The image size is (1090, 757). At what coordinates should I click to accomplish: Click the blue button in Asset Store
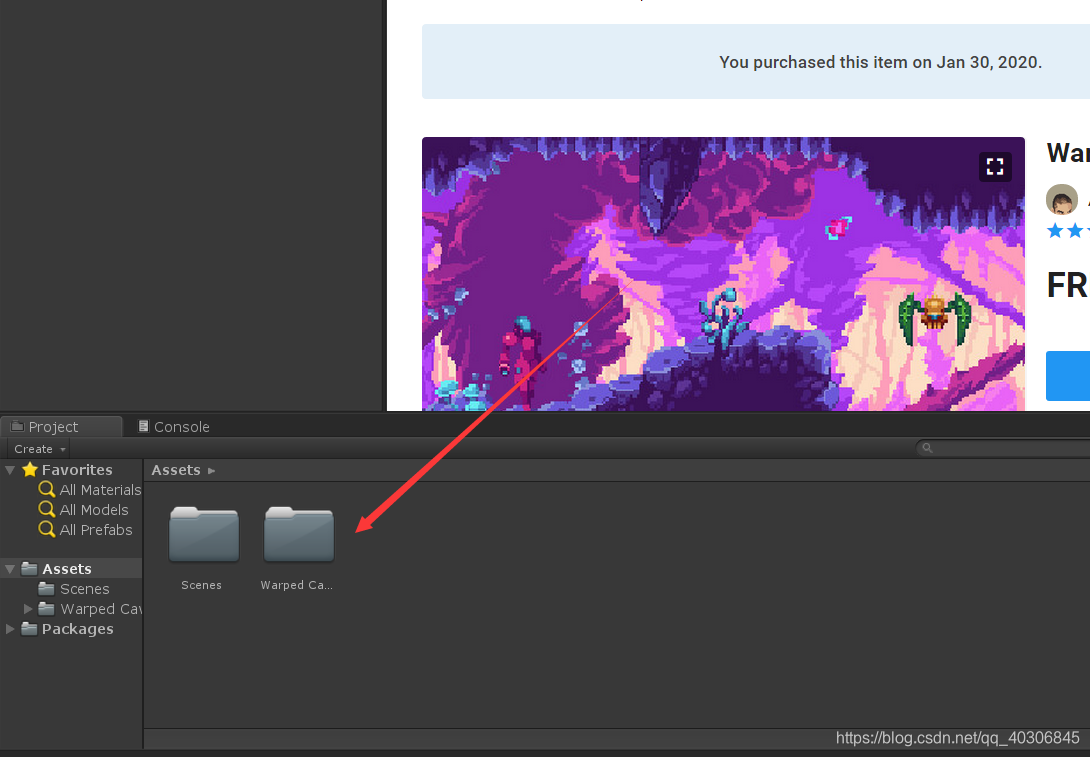coord(1068,376)
